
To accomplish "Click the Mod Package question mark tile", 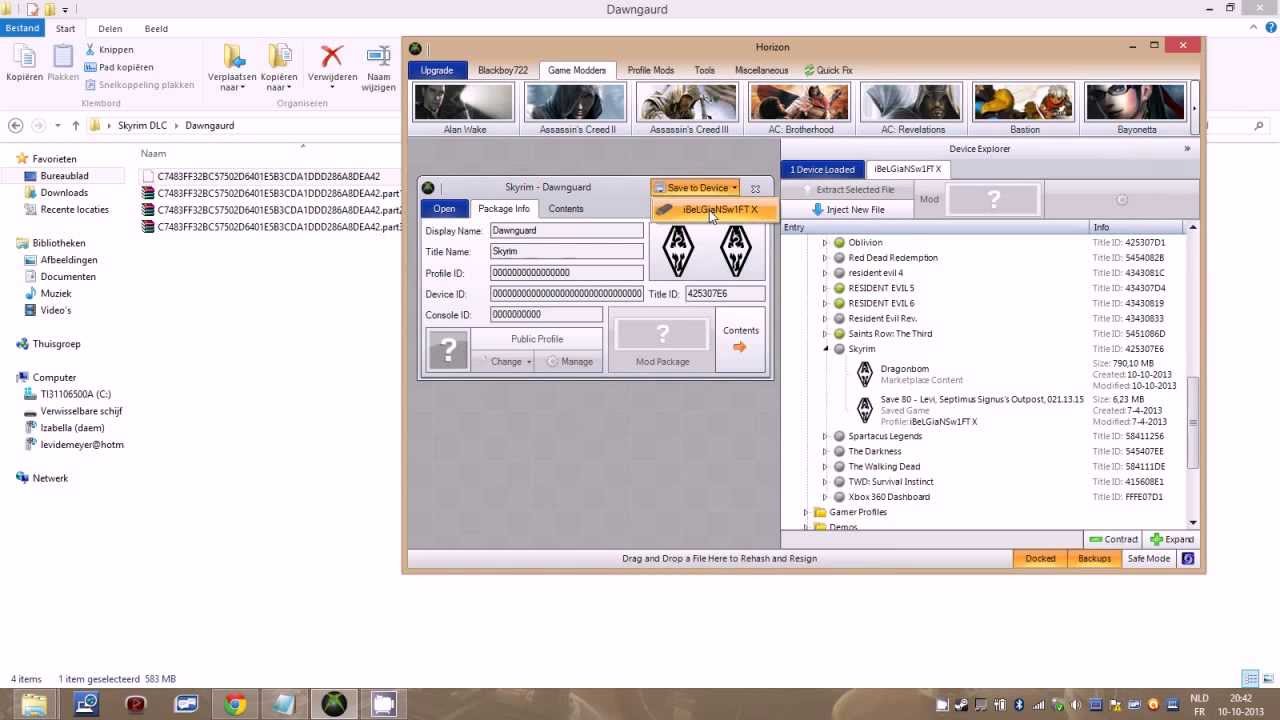I will 662,335.
